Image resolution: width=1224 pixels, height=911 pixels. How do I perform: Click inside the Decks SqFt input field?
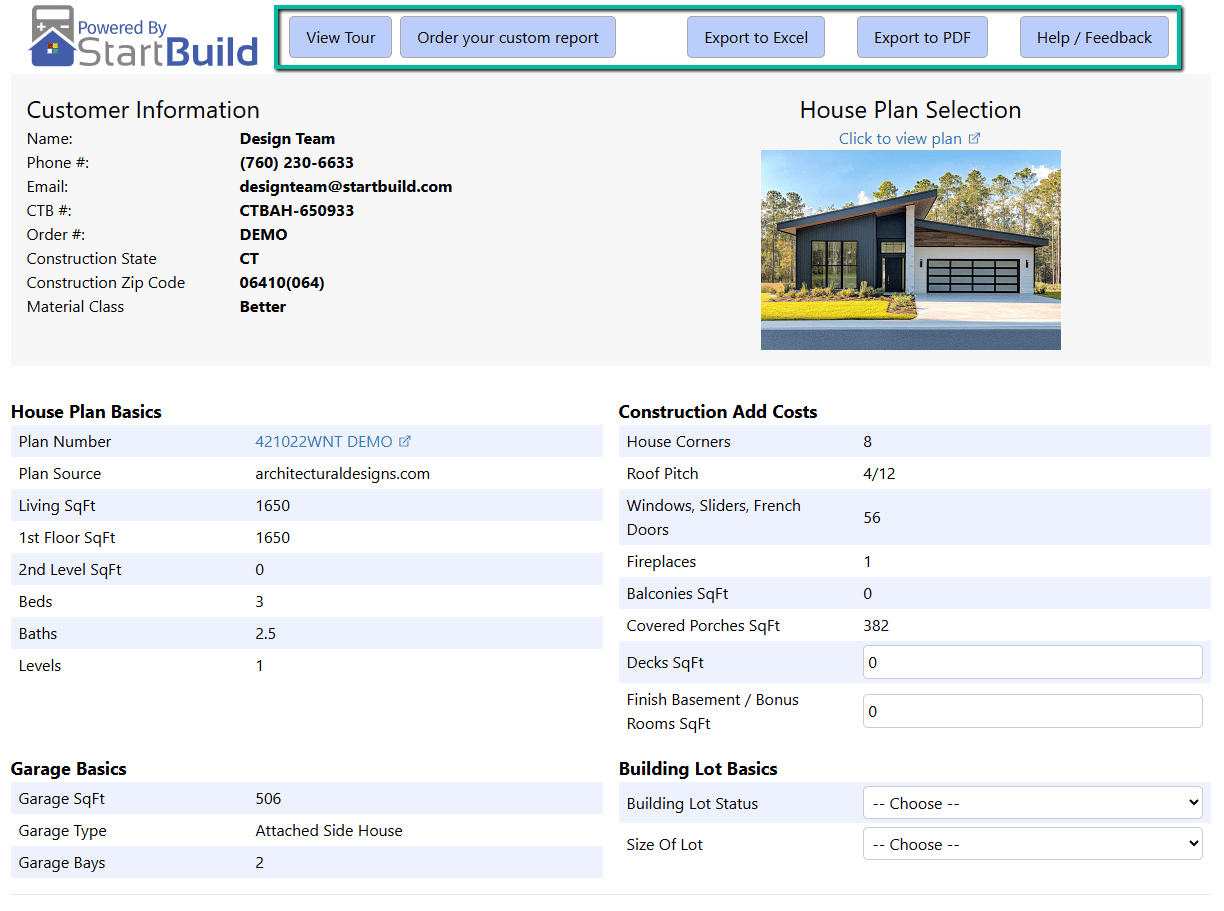click(x=1032, y=662)
